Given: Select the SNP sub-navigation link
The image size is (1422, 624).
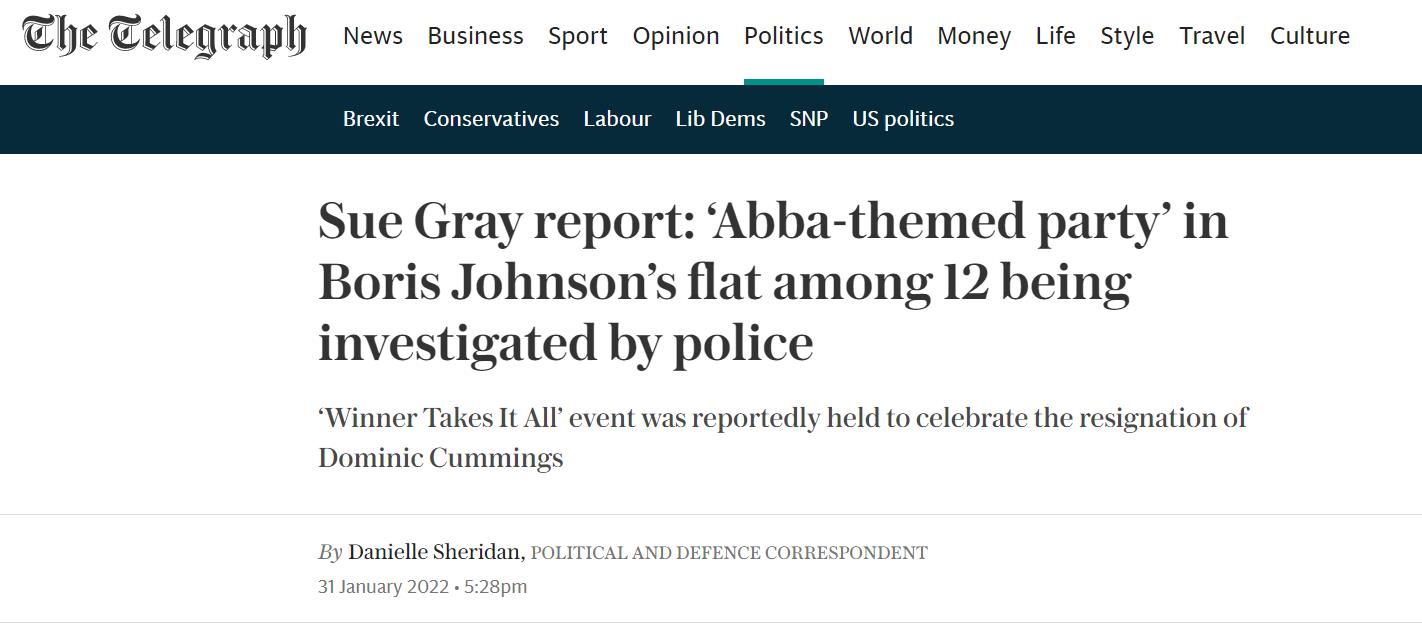Looking at the screenshot, I should 809,119.
